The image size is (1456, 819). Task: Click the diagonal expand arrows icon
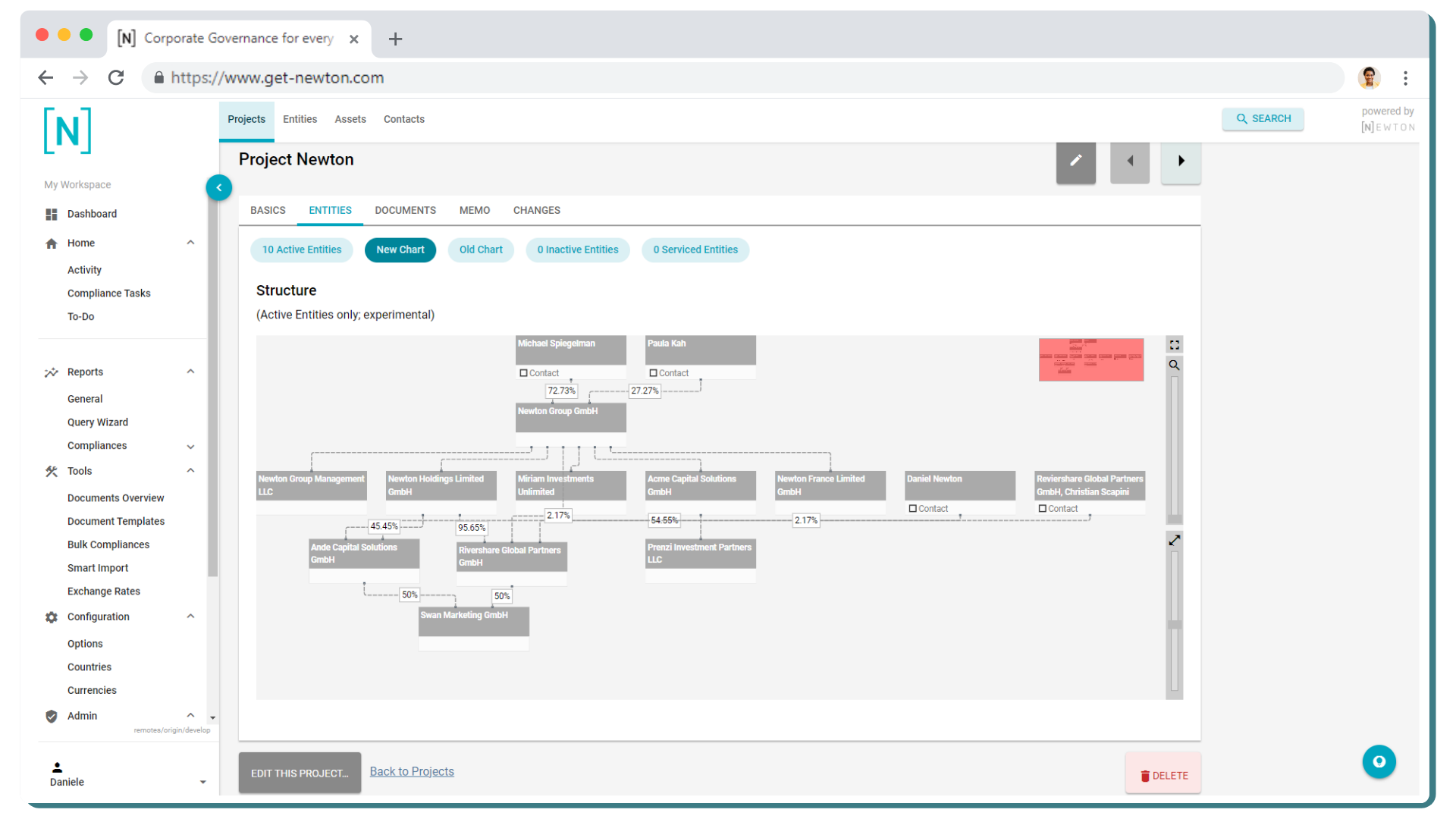1175,541
